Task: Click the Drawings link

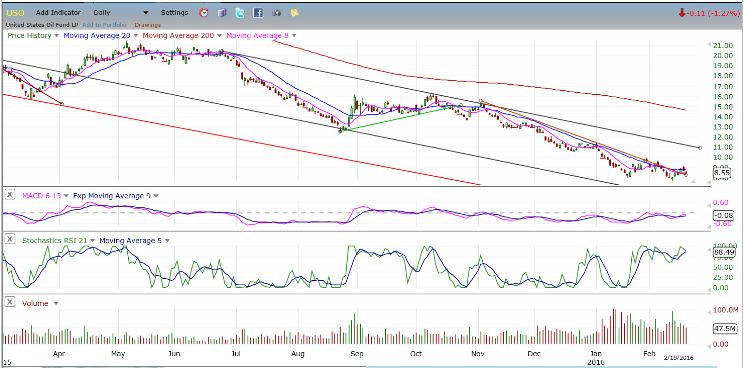Action: (x=147, y=25)
